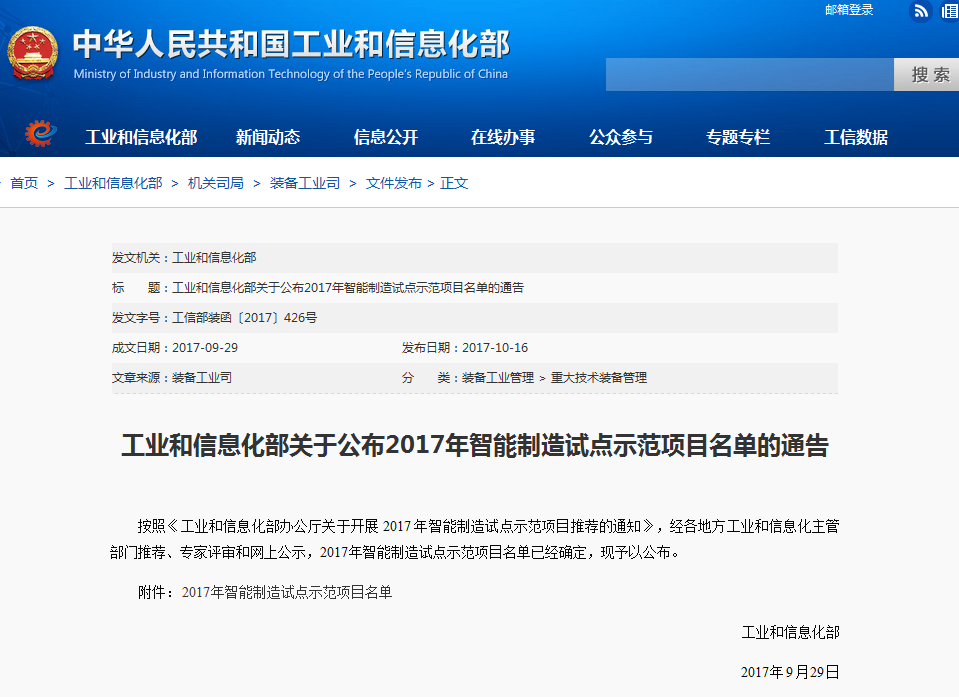Click the 文章来源：装备工业司 row
This screenshot has width=959, height=697.
[172, 378]
